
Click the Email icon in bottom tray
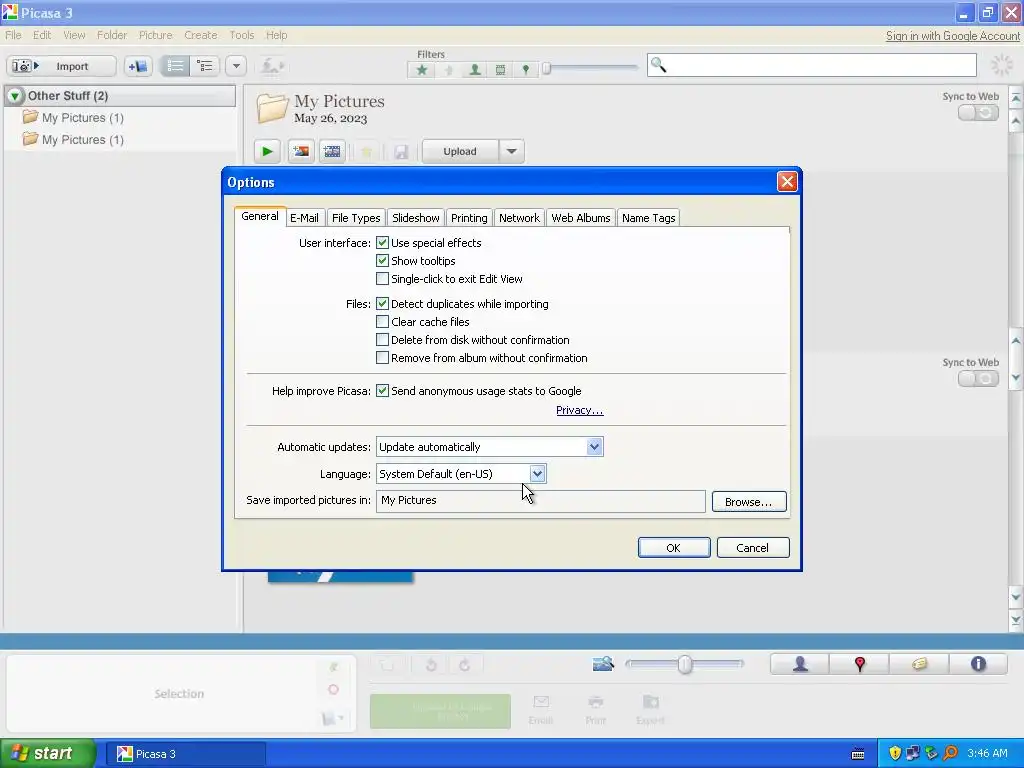[x=541, y=709]
